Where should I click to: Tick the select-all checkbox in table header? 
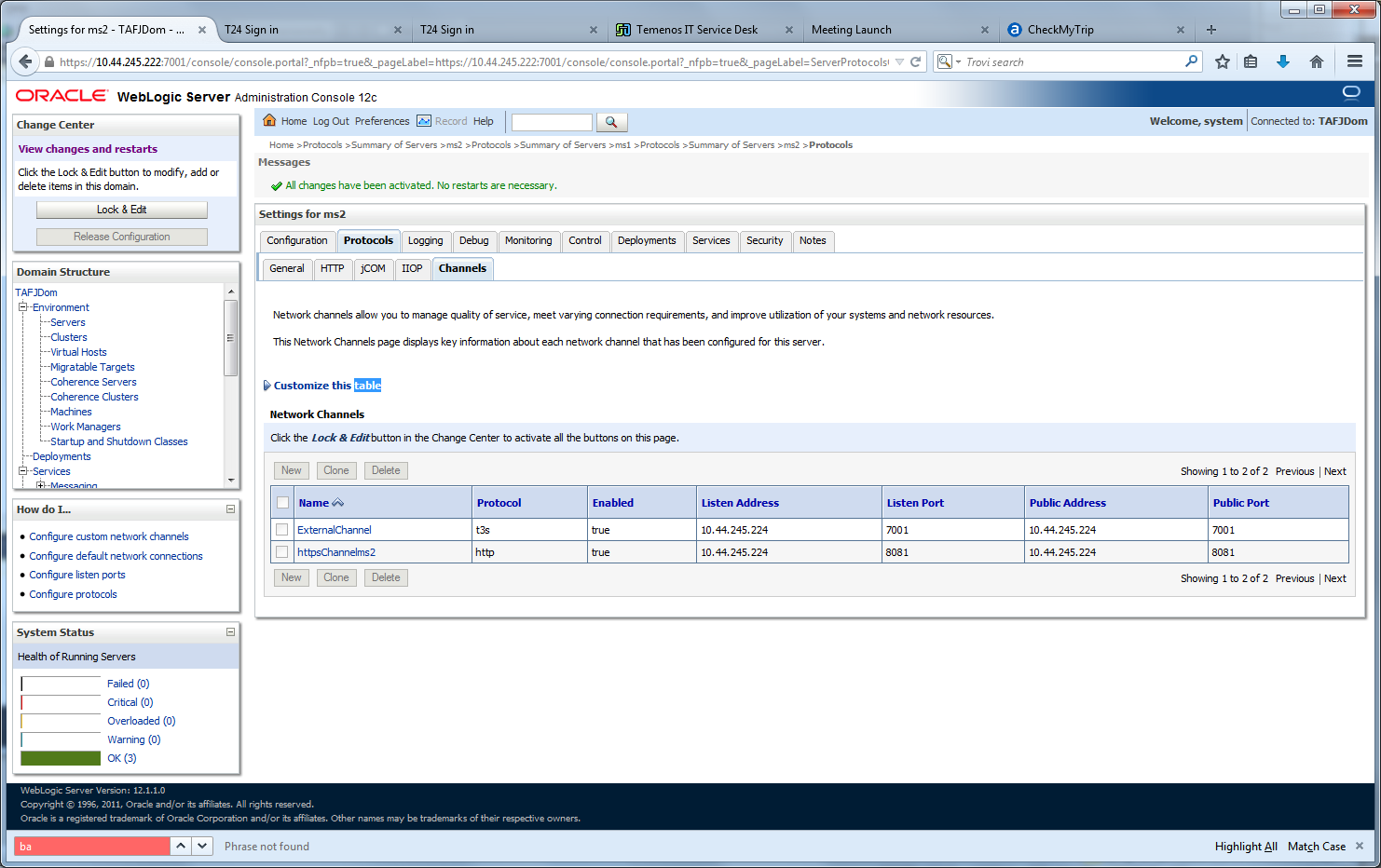coord(282,503)
